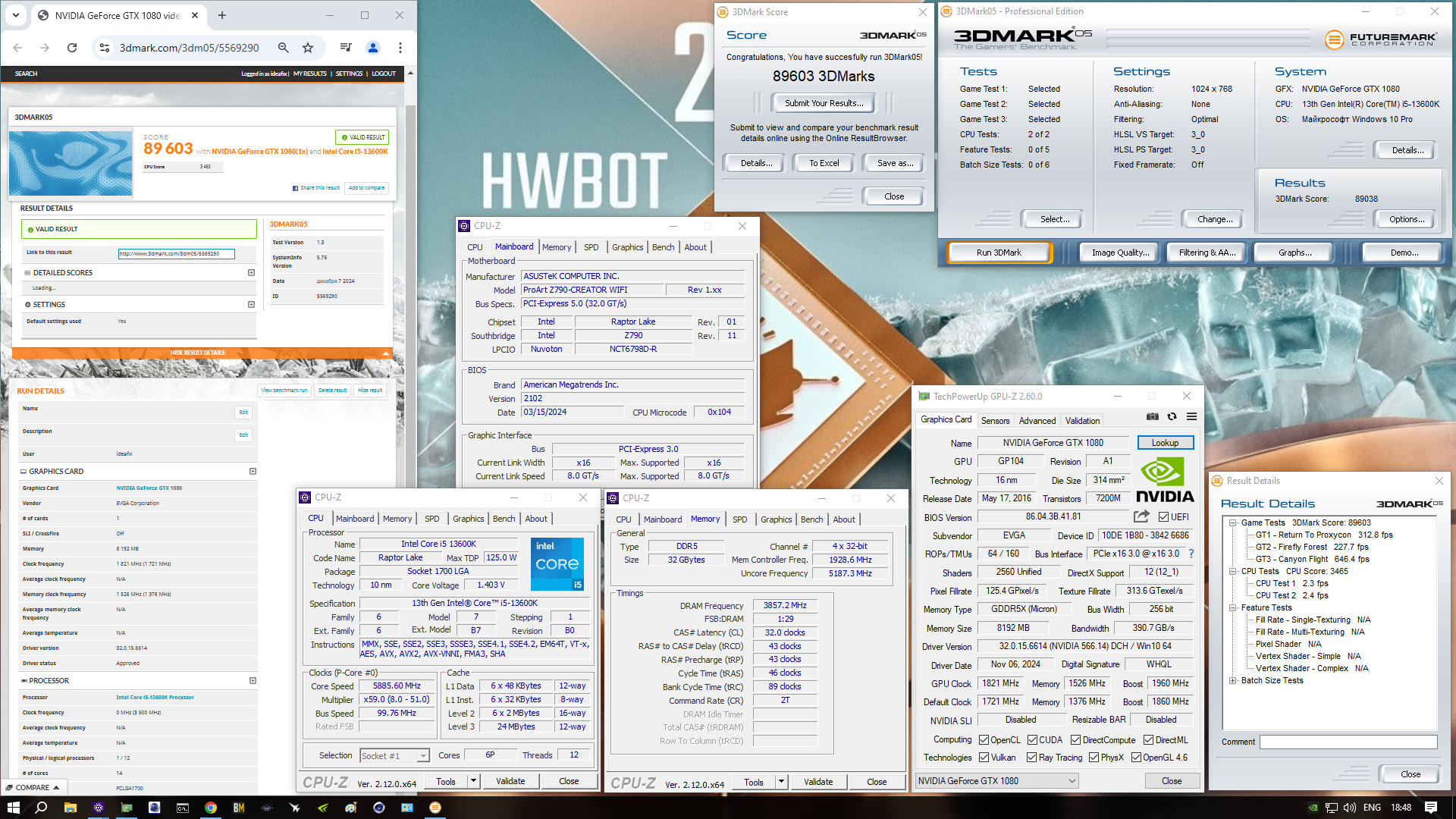Screen dimensions: 1456x819
Task: Open Chrome media control icon
Action: [346, 48]
